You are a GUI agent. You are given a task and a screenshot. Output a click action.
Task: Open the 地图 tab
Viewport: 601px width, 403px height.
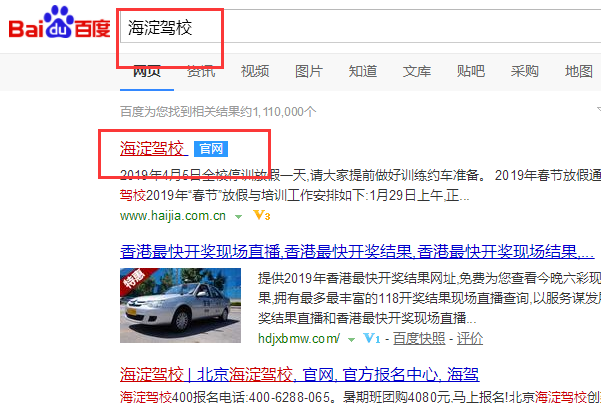pos(579,71)
